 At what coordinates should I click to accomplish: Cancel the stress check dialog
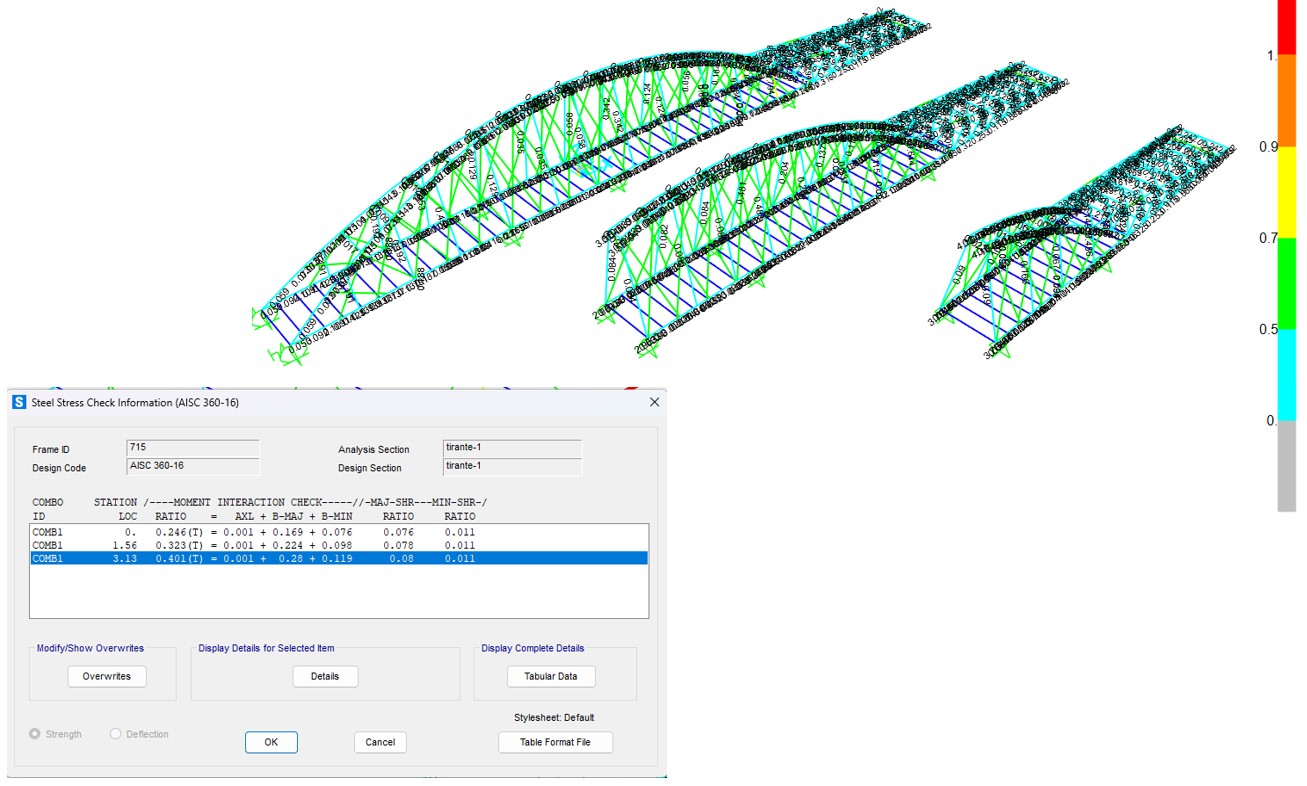(x=380, y=742)
